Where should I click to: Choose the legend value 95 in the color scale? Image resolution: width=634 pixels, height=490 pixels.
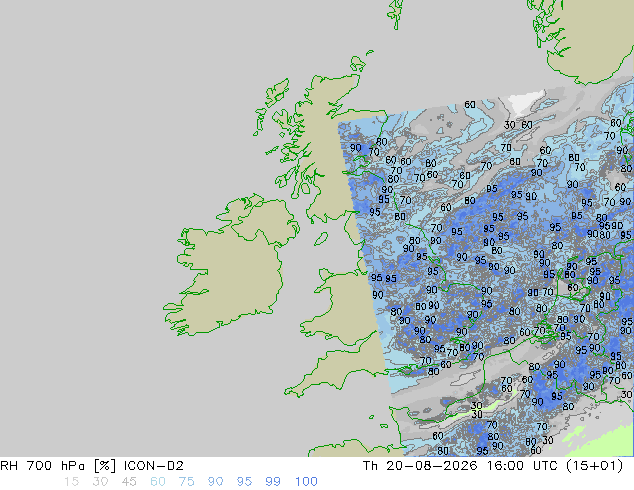click(x=244, y=482)
